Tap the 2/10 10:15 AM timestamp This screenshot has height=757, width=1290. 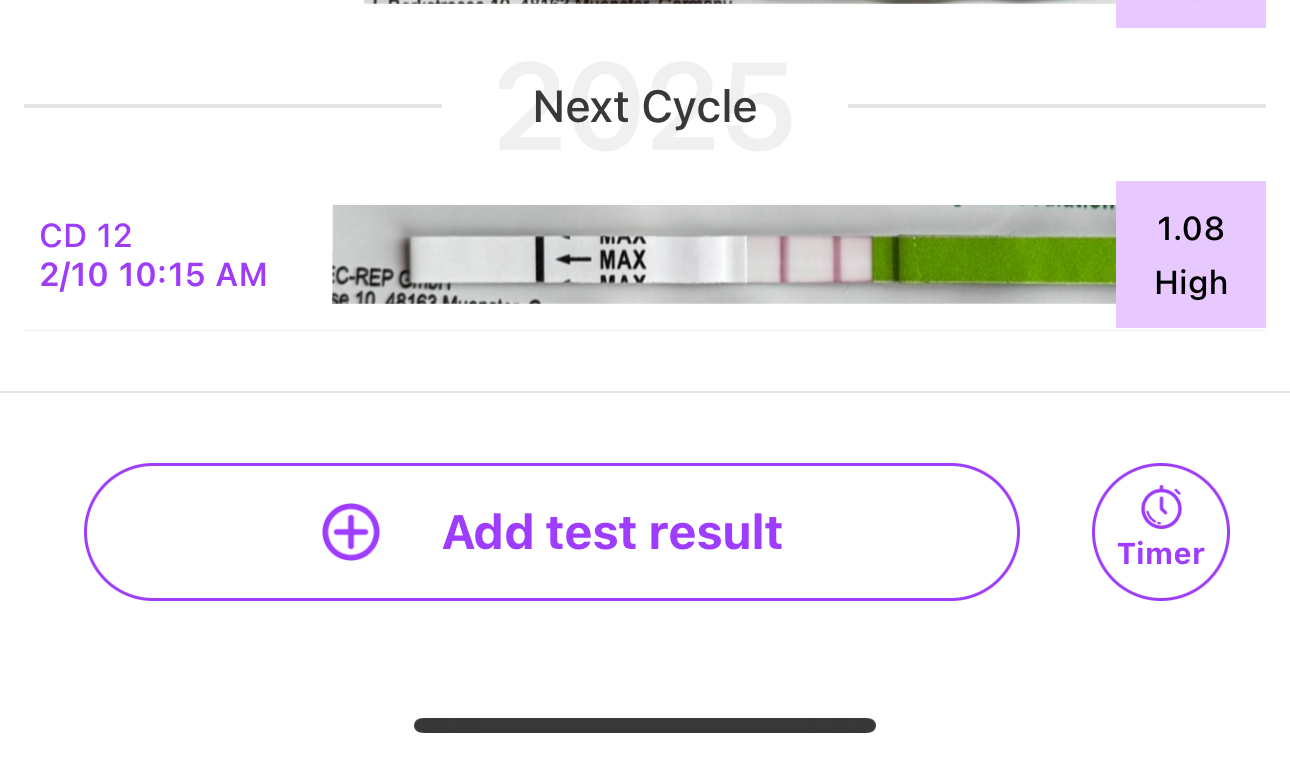(153, 275)
